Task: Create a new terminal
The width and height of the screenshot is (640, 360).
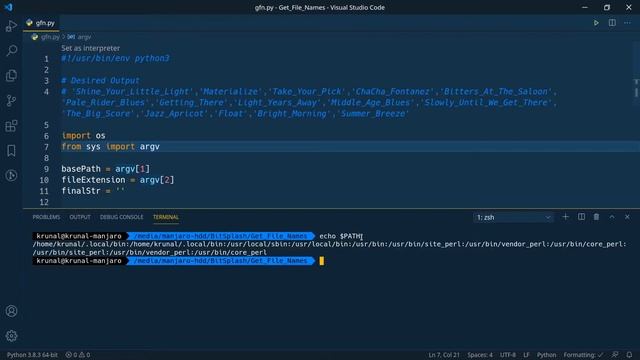Action: (565, 217)
